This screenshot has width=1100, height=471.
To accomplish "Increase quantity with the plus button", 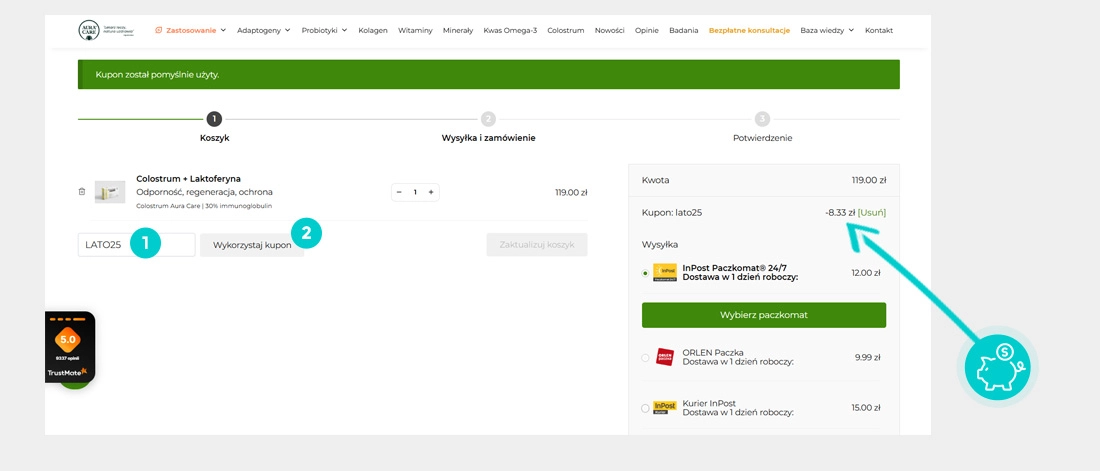I will pos(431,192).
